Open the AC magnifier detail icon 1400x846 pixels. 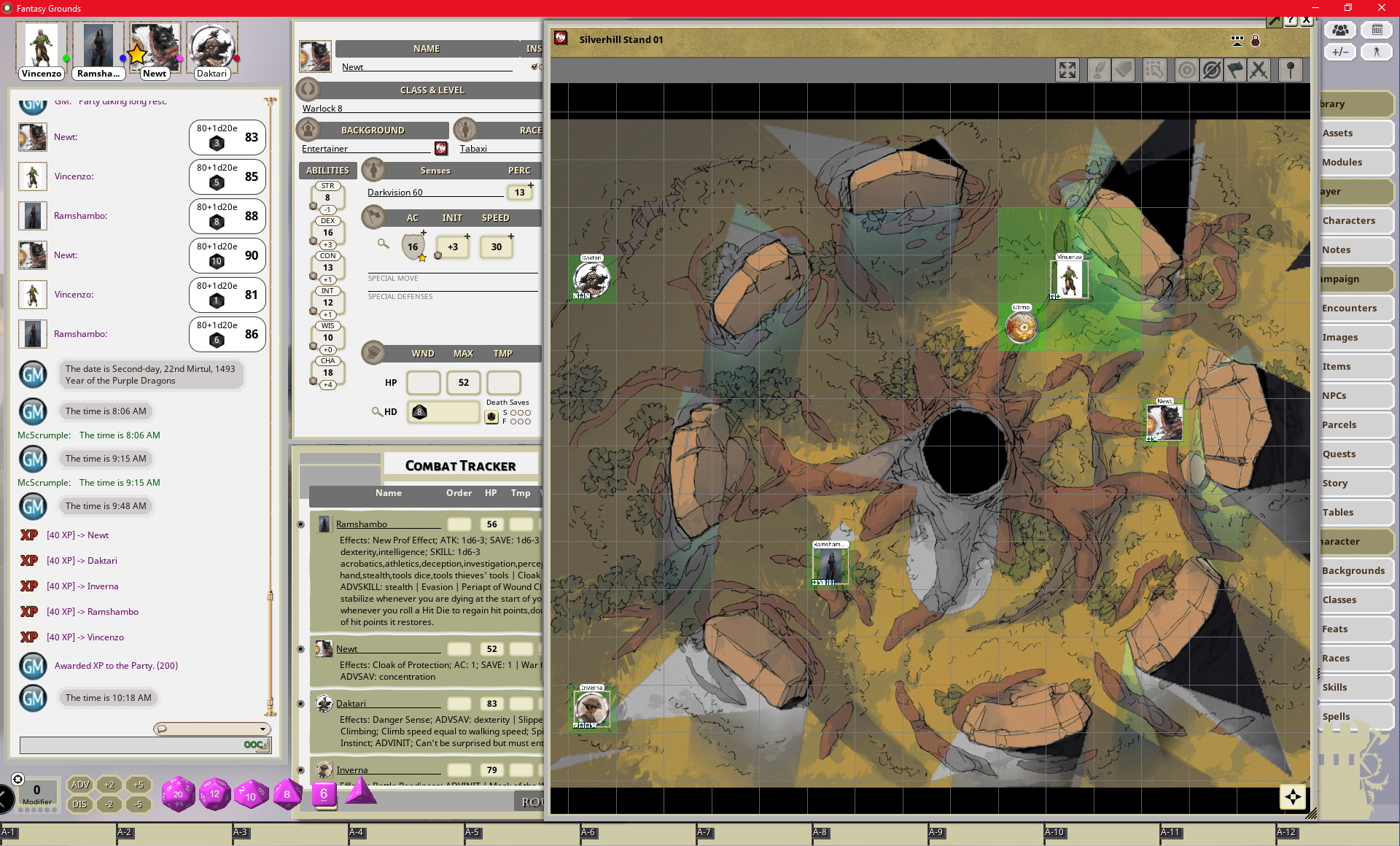pos(383,244)
